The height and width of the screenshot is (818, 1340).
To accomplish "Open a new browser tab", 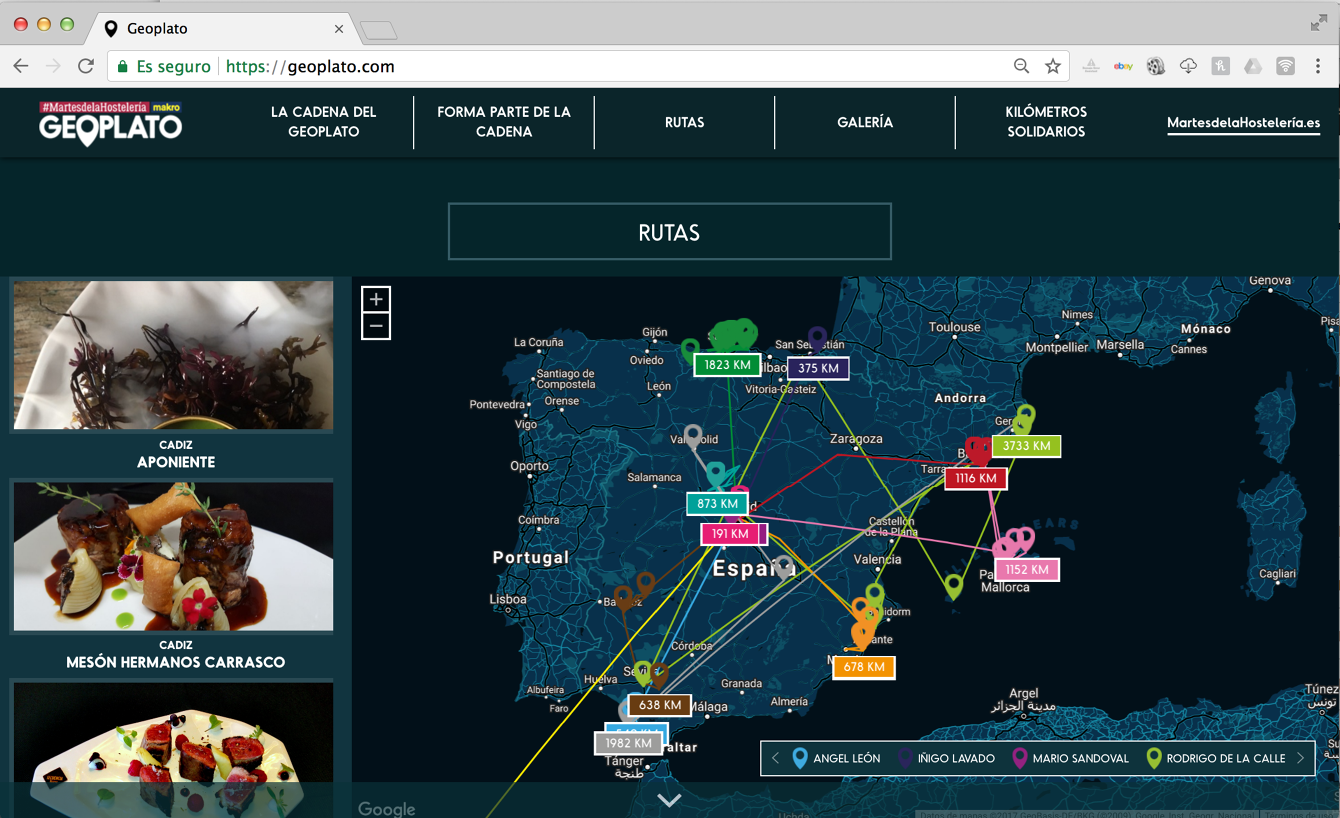I will coord(379,31).
